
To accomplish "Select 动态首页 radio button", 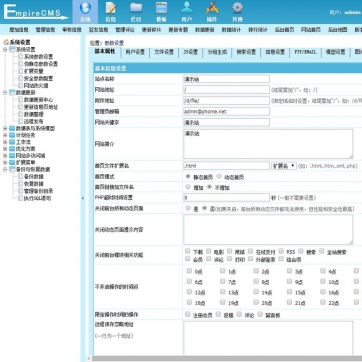I will [219, 176].
